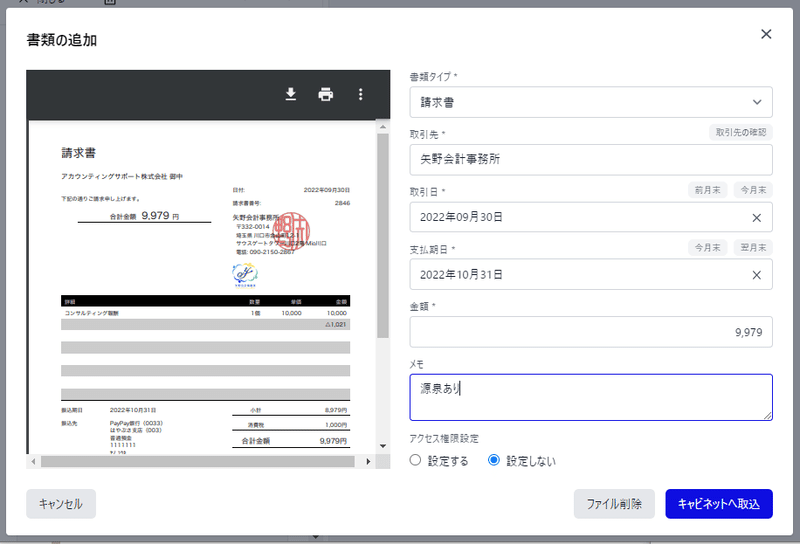Set 取引日 to 前月末
Screen dimensions: 800x544
coord(708,190)
